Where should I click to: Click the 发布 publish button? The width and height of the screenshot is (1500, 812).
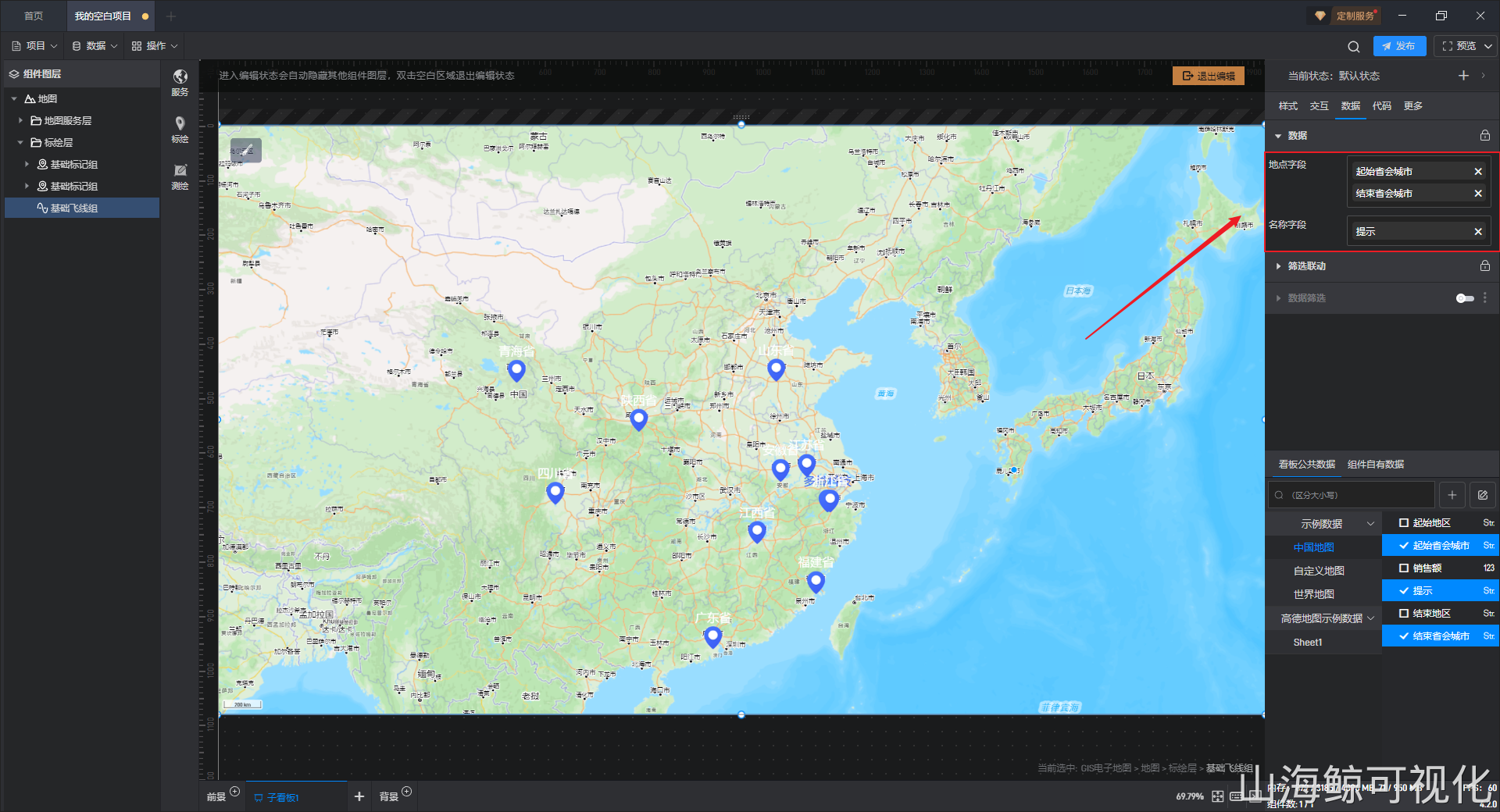pyautogui.click(x=1399, y=46)
